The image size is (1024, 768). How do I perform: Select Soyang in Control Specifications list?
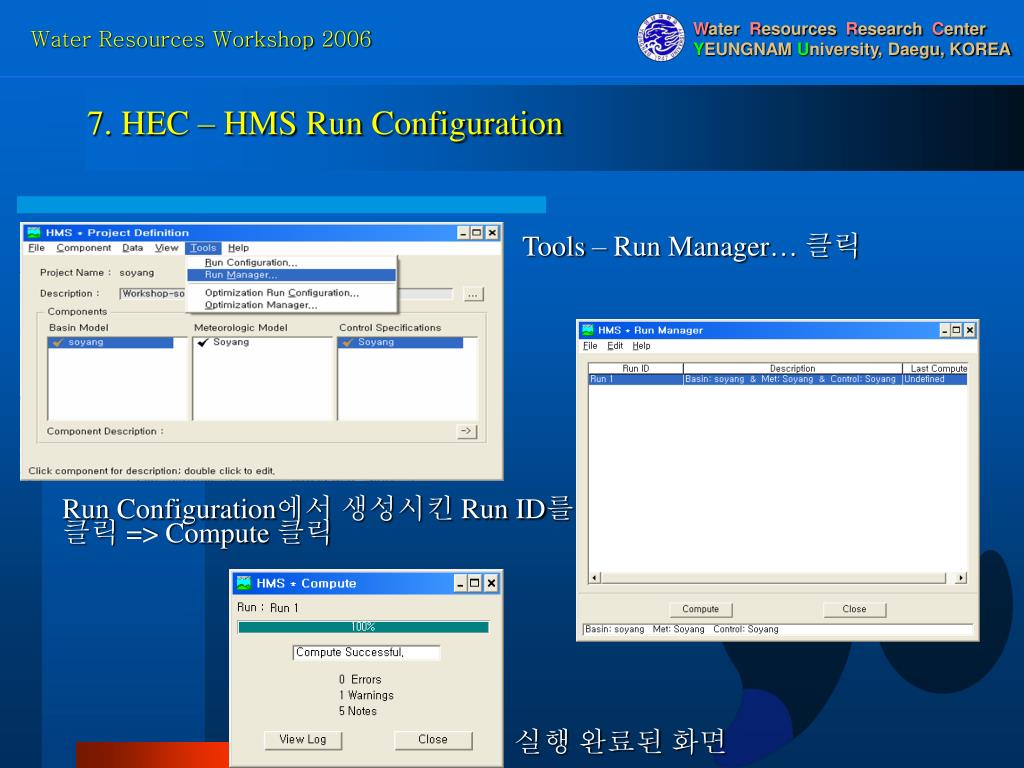(400, 342)
